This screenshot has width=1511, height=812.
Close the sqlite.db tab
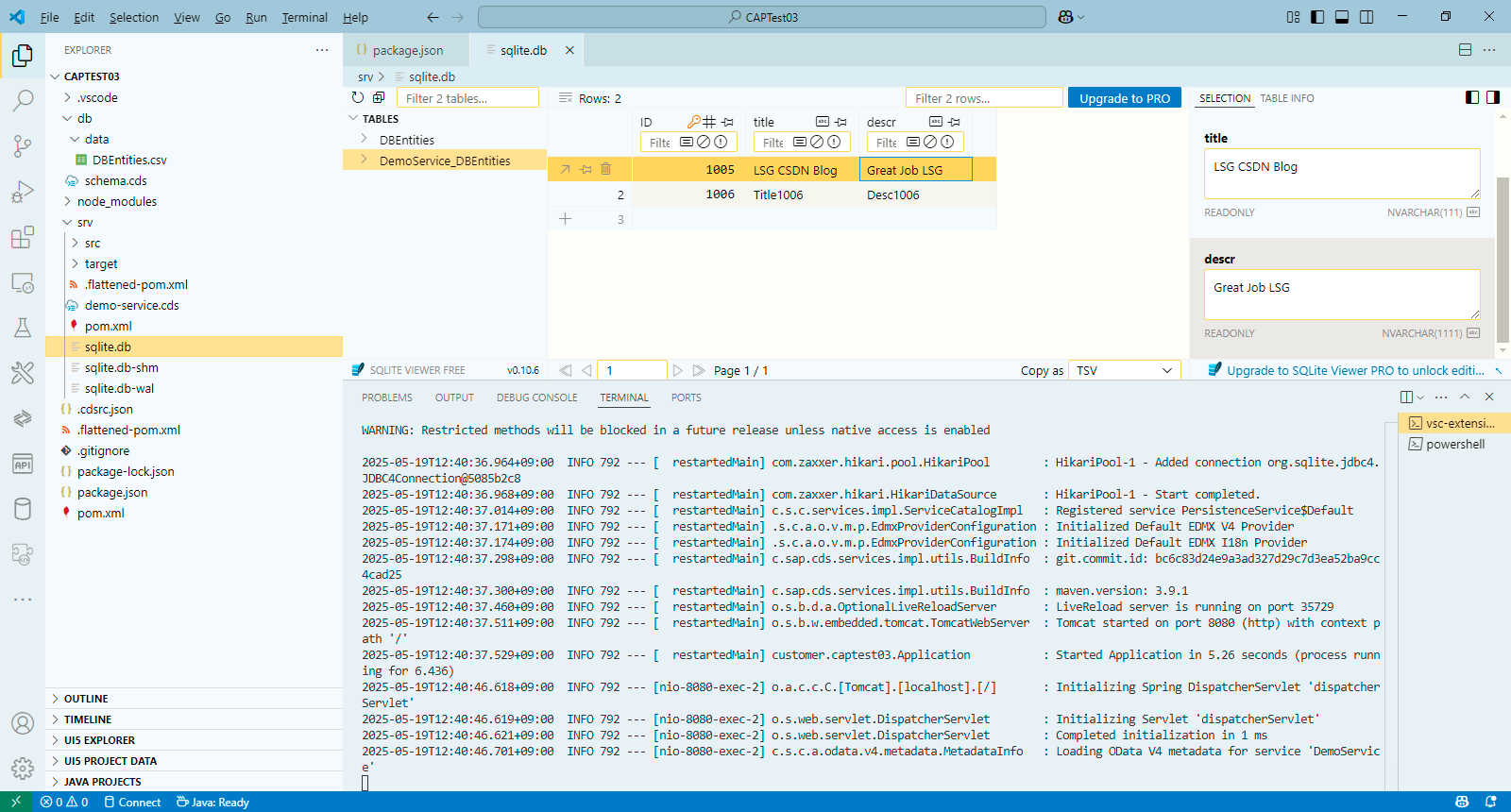coord(569,50)
